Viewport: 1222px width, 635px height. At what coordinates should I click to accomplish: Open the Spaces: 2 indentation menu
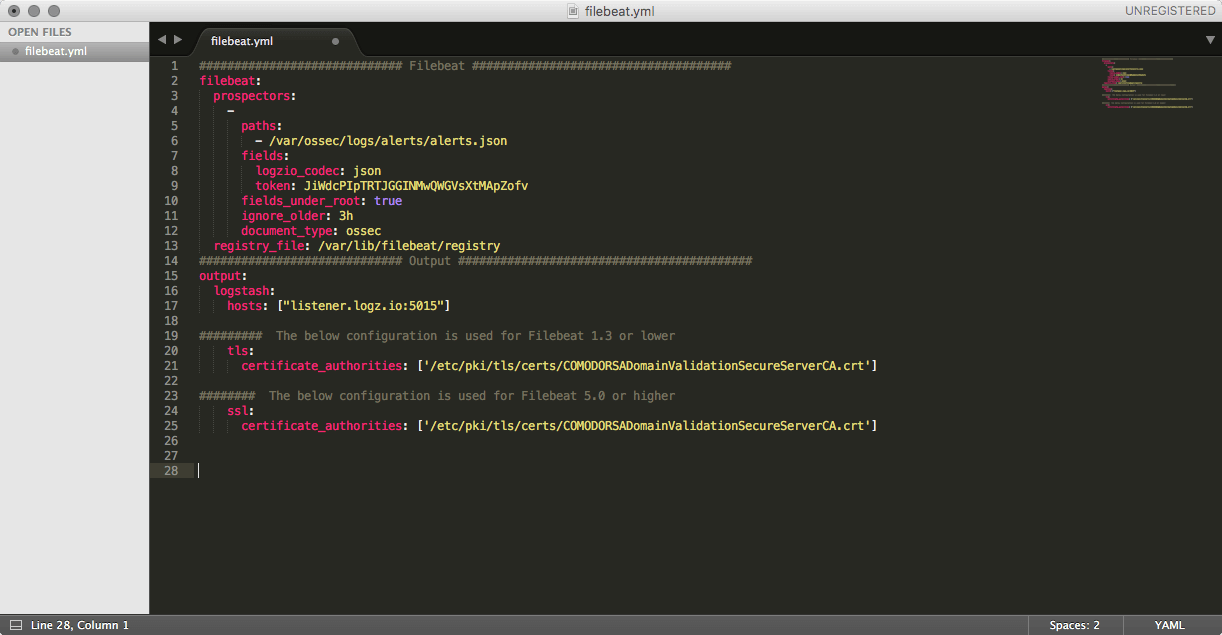pos(1073,624)
